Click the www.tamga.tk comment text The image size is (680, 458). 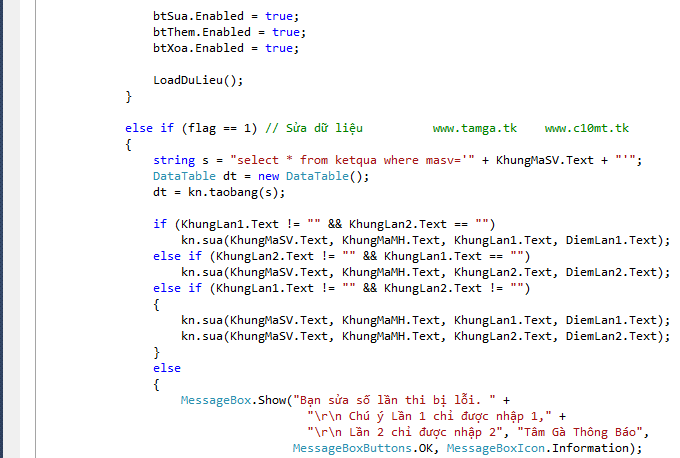(x=474, y=128)
